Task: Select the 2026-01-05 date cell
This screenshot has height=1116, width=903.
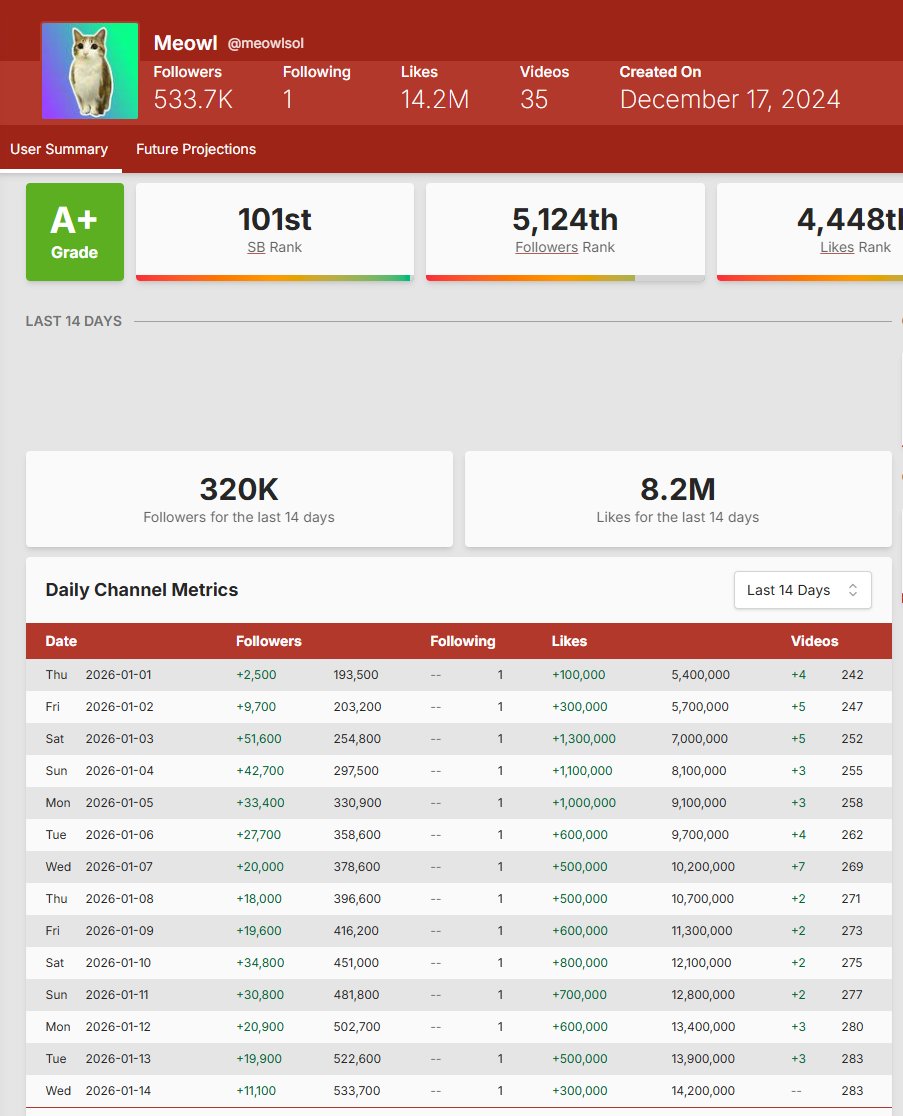Action: pos(120,803)
